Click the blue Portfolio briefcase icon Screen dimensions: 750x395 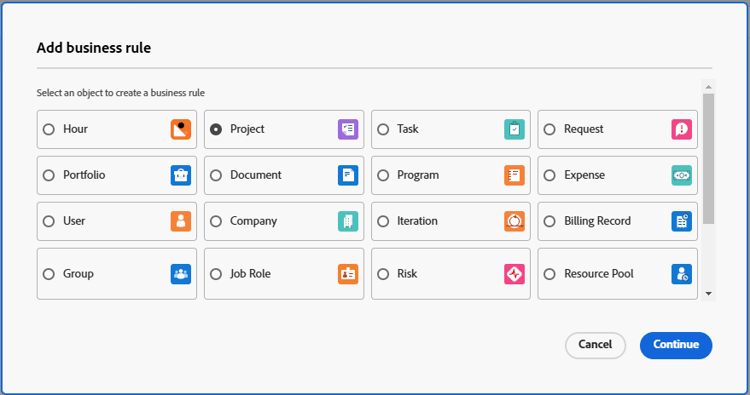[181, 175]
